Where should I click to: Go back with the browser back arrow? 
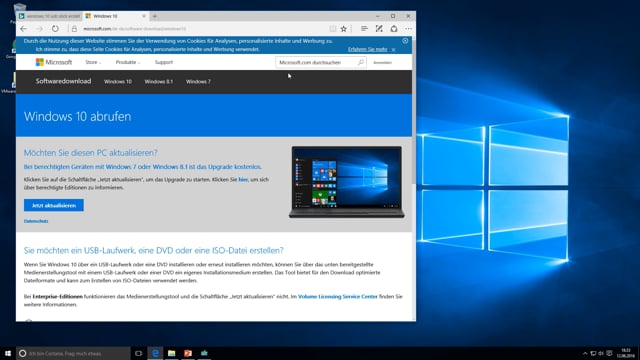(24, 29)
